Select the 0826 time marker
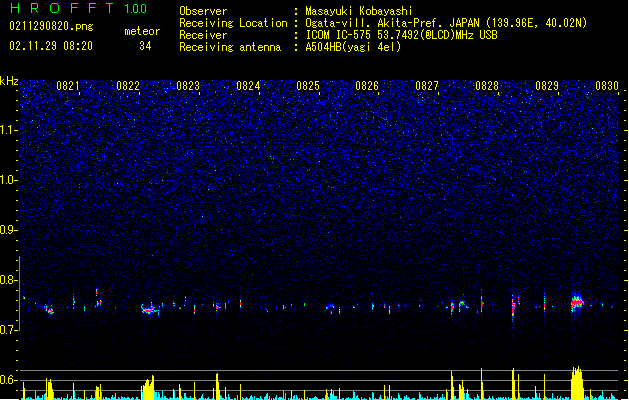Image resolution: width=629 pixels, height=400 pixels. [x=367, y=86]
